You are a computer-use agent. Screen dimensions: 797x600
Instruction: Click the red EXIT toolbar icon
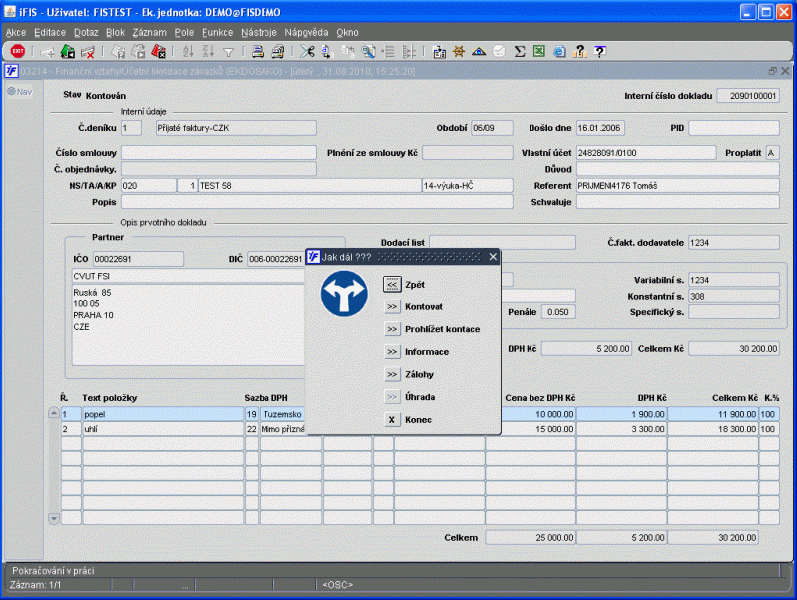click(17, 51)
